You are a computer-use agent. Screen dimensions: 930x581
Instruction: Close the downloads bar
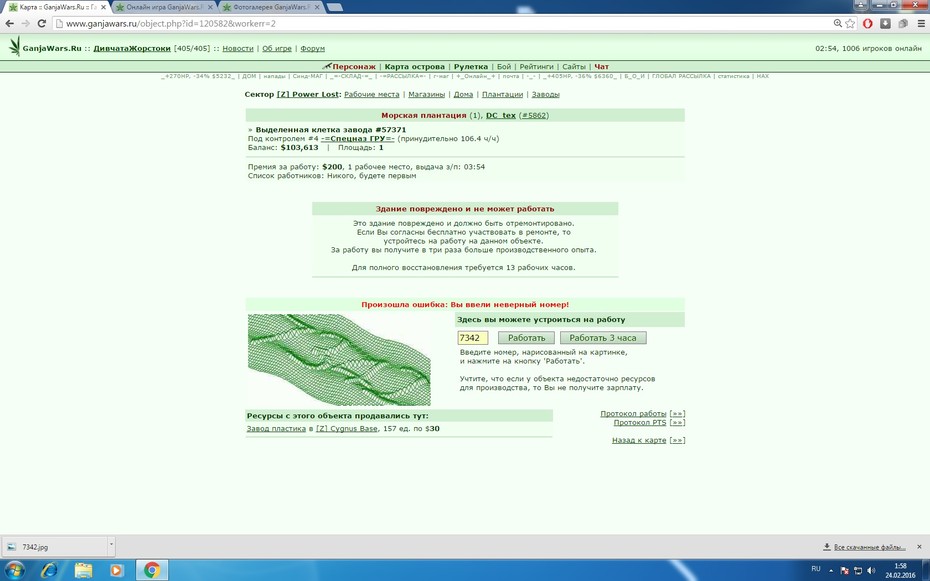point(919,547)
